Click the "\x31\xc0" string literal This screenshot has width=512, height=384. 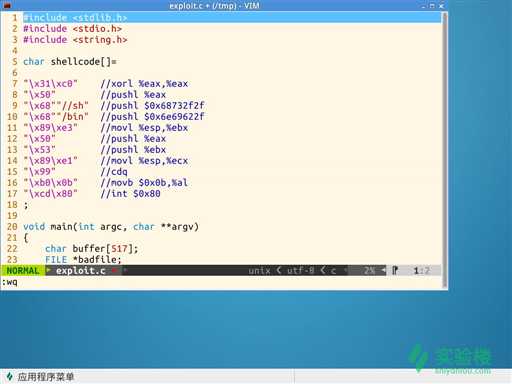click(50, 84)
